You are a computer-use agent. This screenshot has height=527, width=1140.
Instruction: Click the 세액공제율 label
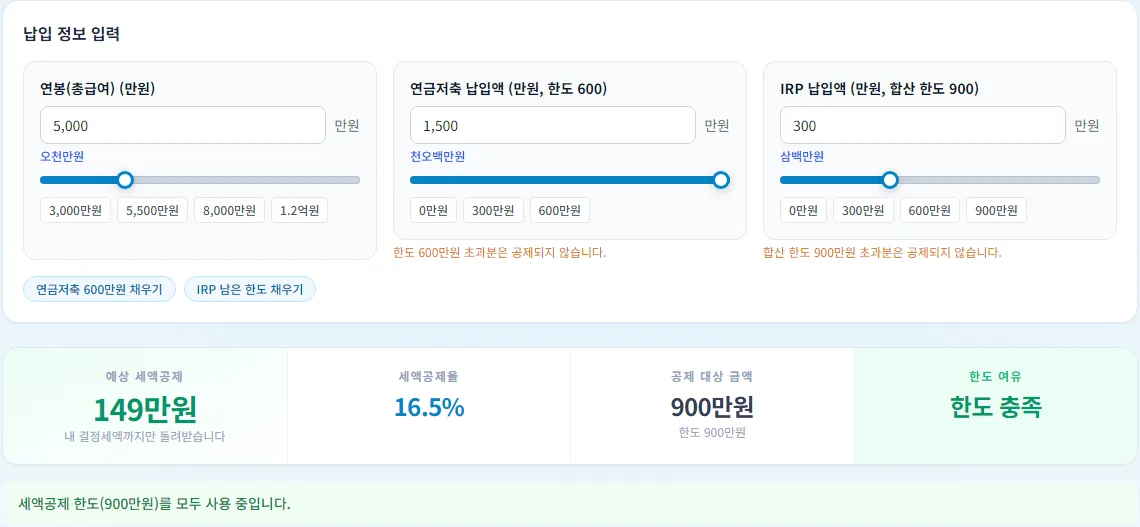(x=429, y=377)
